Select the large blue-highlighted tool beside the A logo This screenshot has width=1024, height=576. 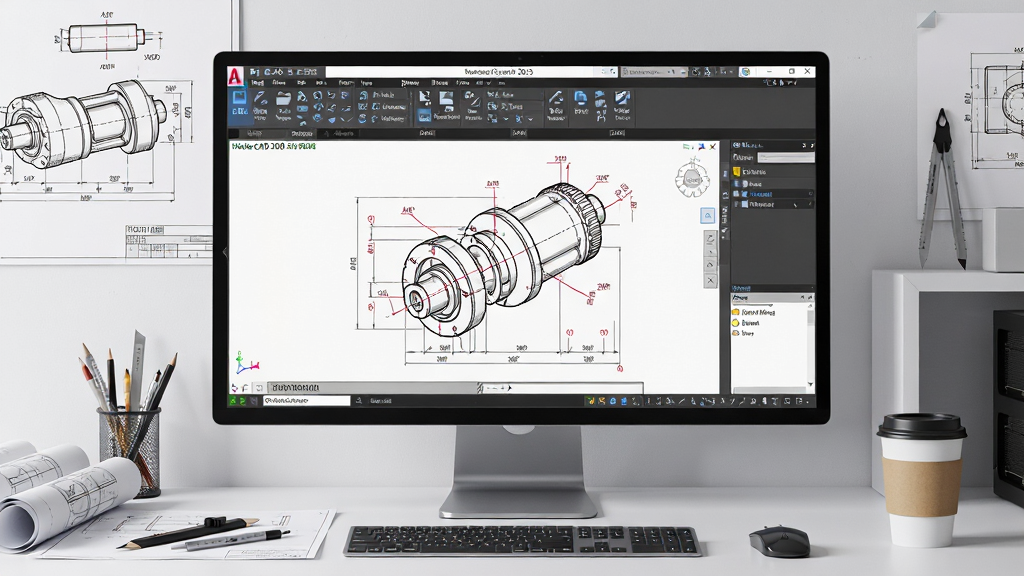(x=240, y=106)
